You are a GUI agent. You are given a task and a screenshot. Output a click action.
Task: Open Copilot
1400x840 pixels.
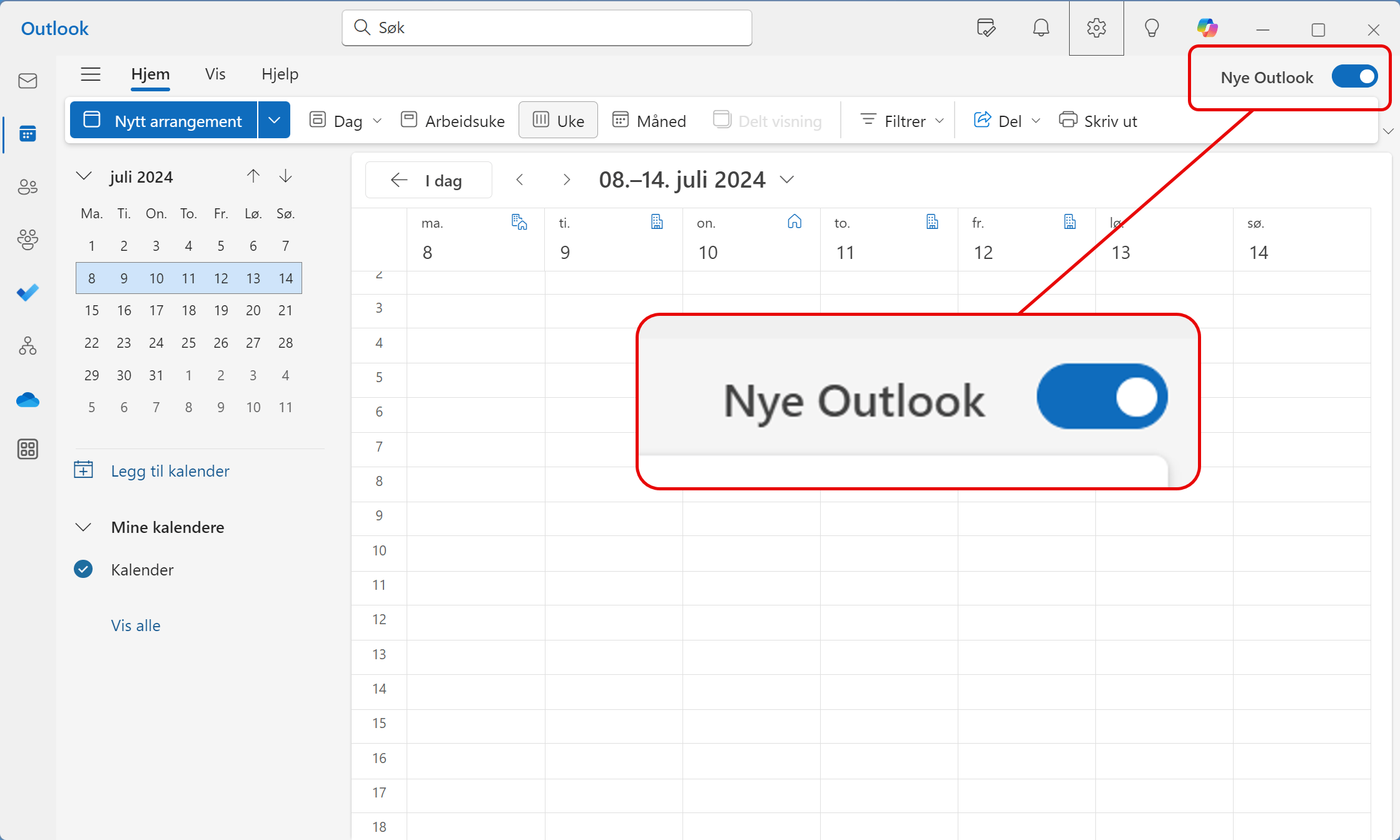click(1207, 28)
